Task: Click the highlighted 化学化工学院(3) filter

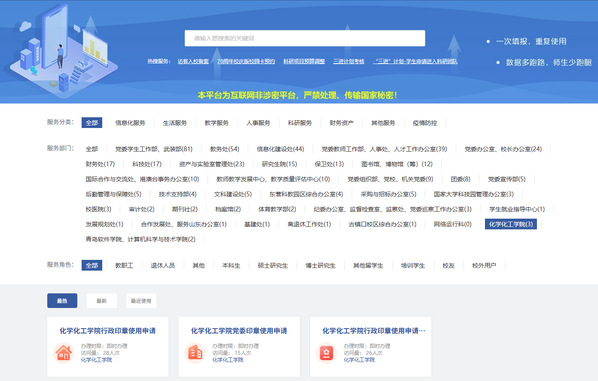Action: [x=511, y=224]
